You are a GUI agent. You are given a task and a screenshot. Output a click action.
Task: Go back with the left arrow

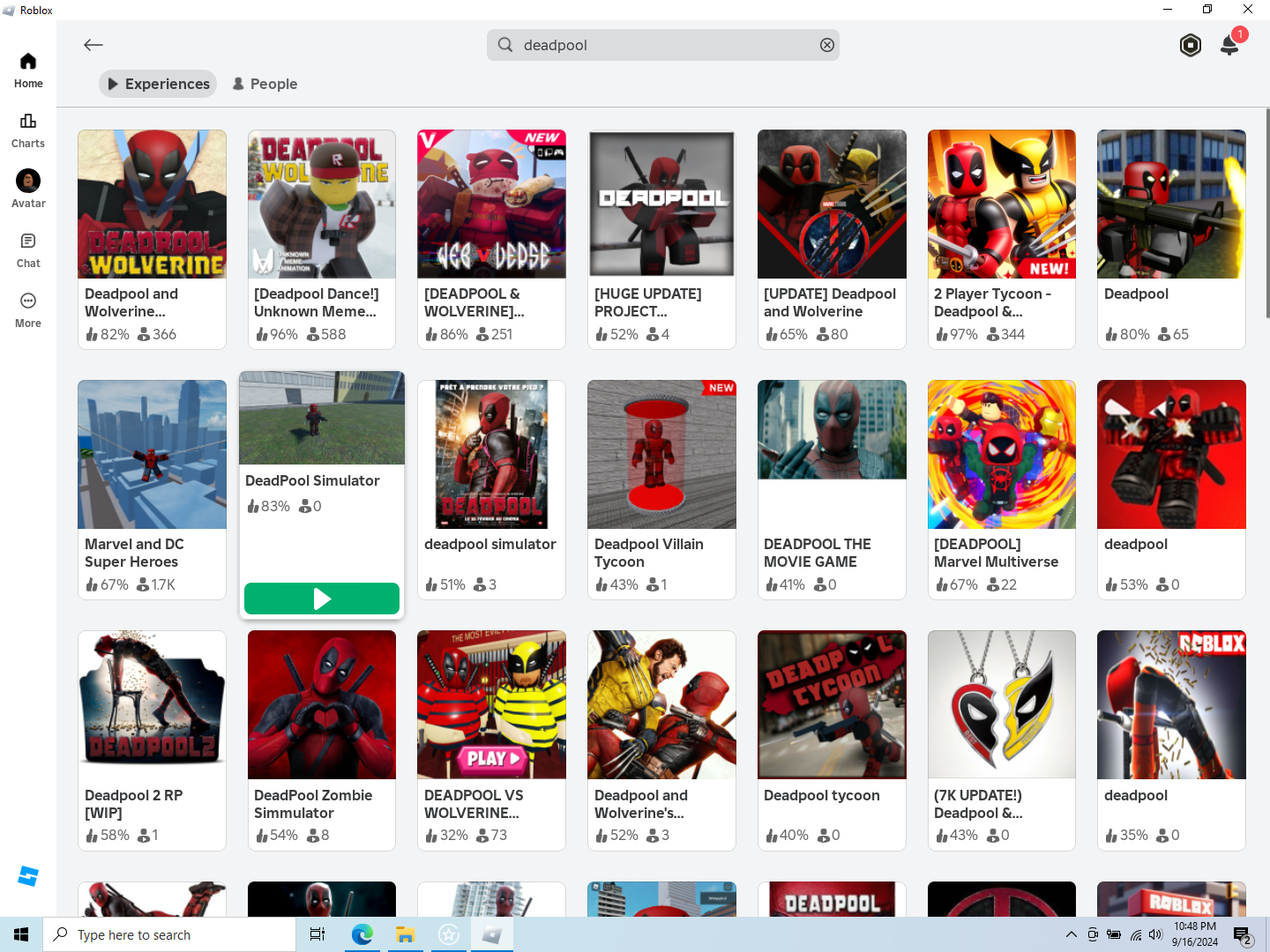93,45
